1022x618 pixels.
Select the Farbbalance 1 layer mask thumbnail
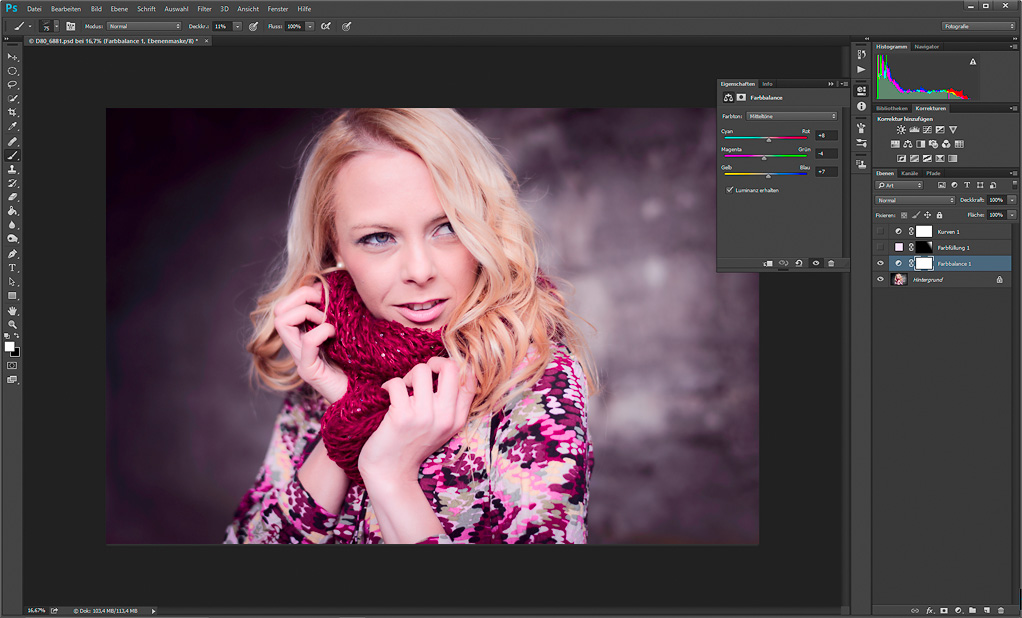click(924, 263)
